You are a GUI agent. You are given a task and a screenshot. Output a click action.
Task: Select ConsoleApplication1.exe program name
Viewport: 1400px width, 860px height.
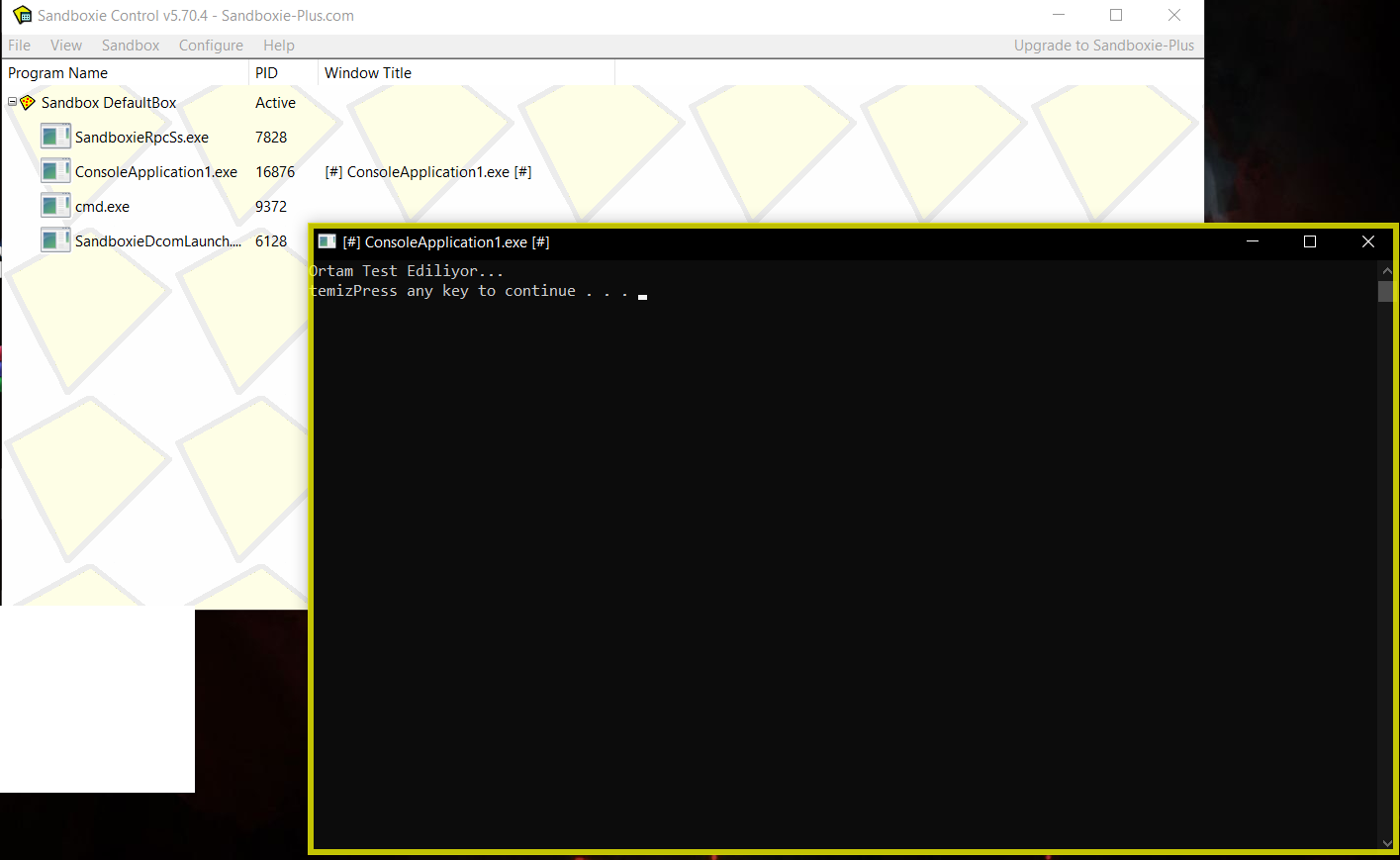coord(156,172)
